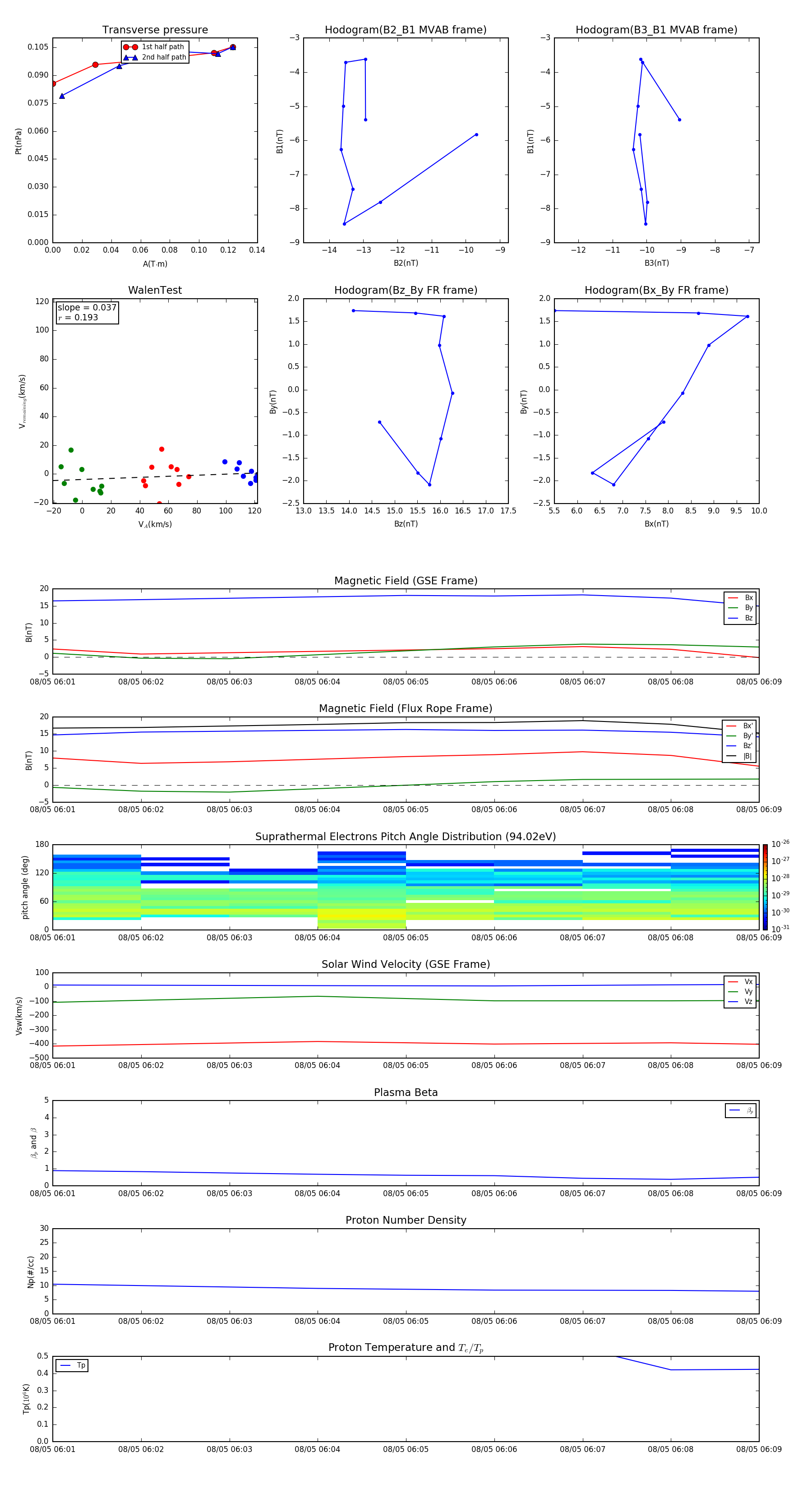Click the 'V_A(km/s)' axis label in WalenTest

pyautogui.click(x=155, y=524)
